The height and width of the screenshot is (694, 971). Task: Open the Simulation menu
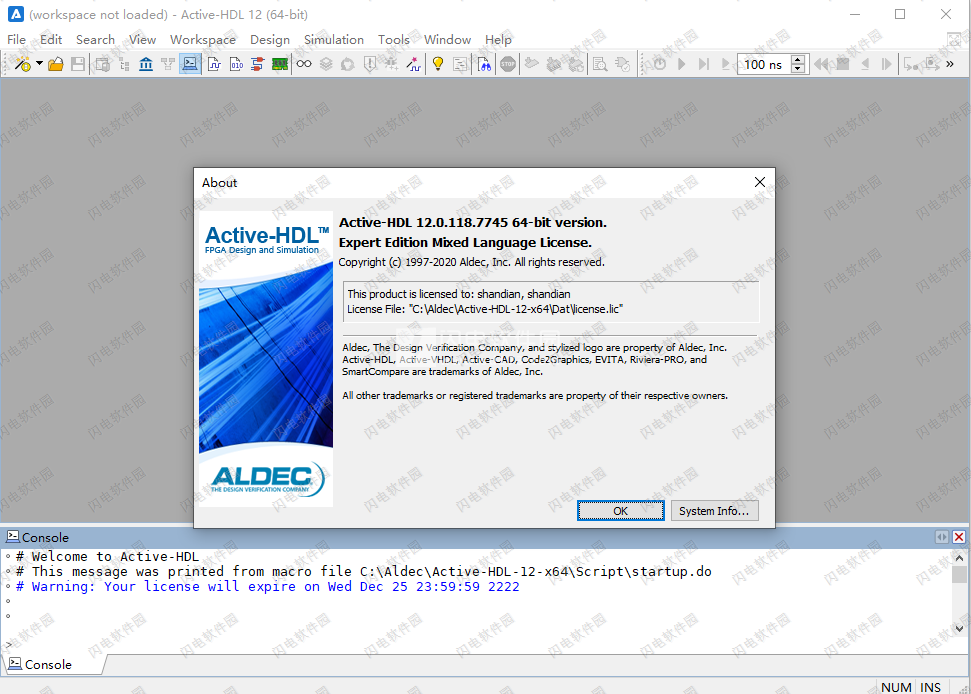(x=334, y=40)
